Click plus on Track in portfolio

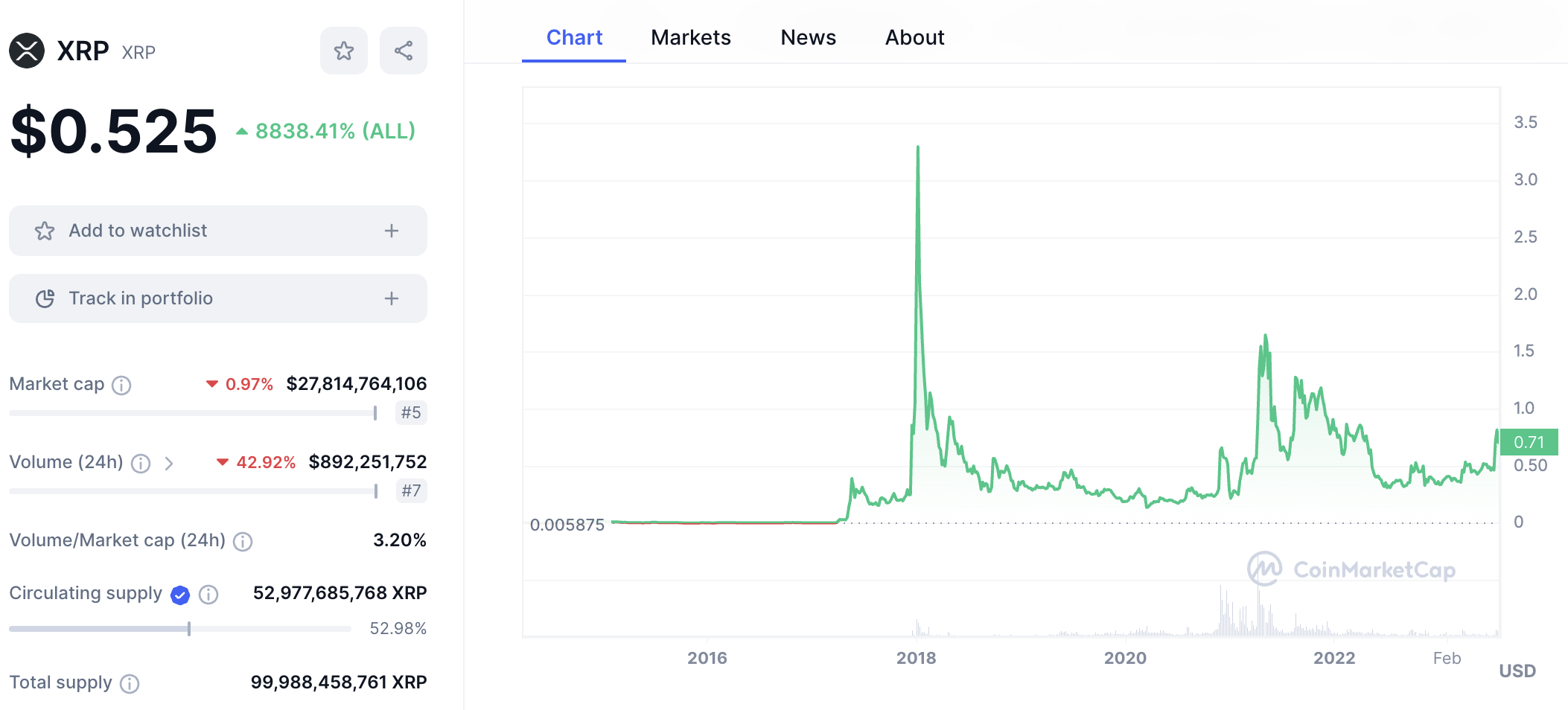coord(392,298)
